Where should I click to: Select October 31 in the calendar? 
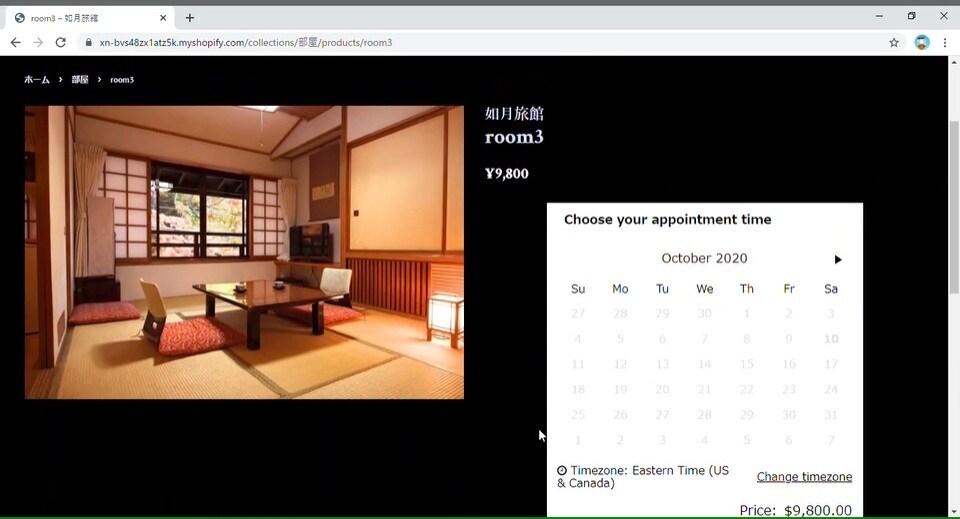click(x=831, y=414)
